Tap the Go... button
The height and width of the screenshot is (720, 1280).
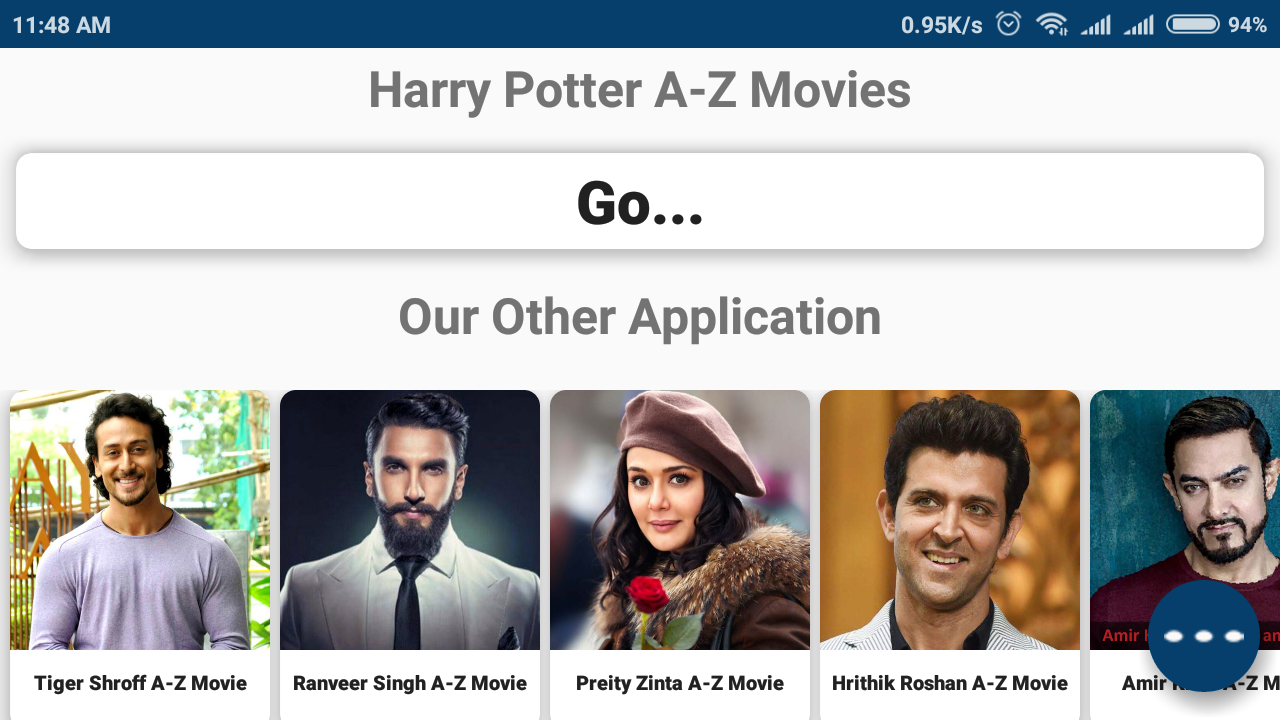tap(640, 201)
